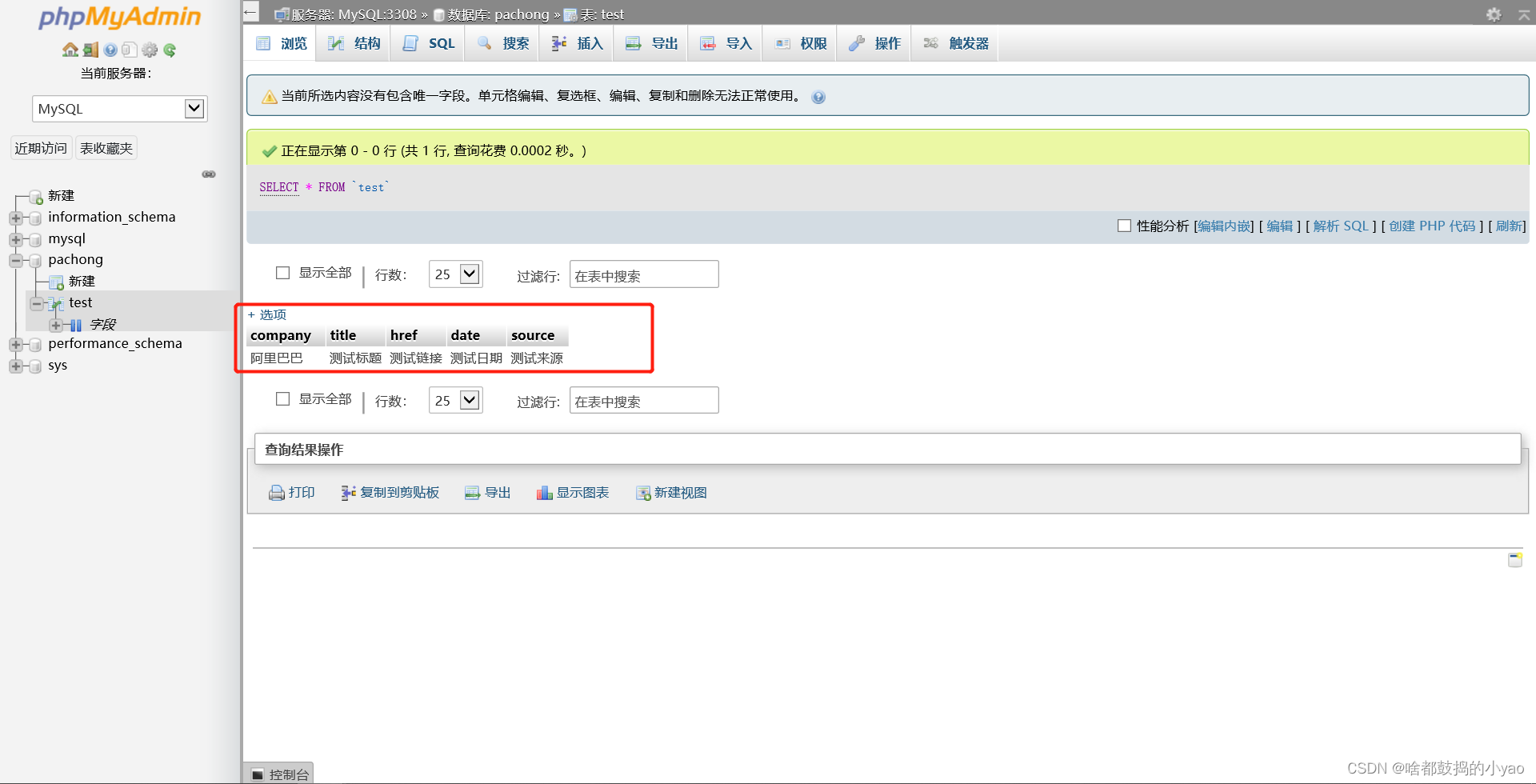
Task: Click the 解析 SQL explain link
Action: coord(1341,226)
